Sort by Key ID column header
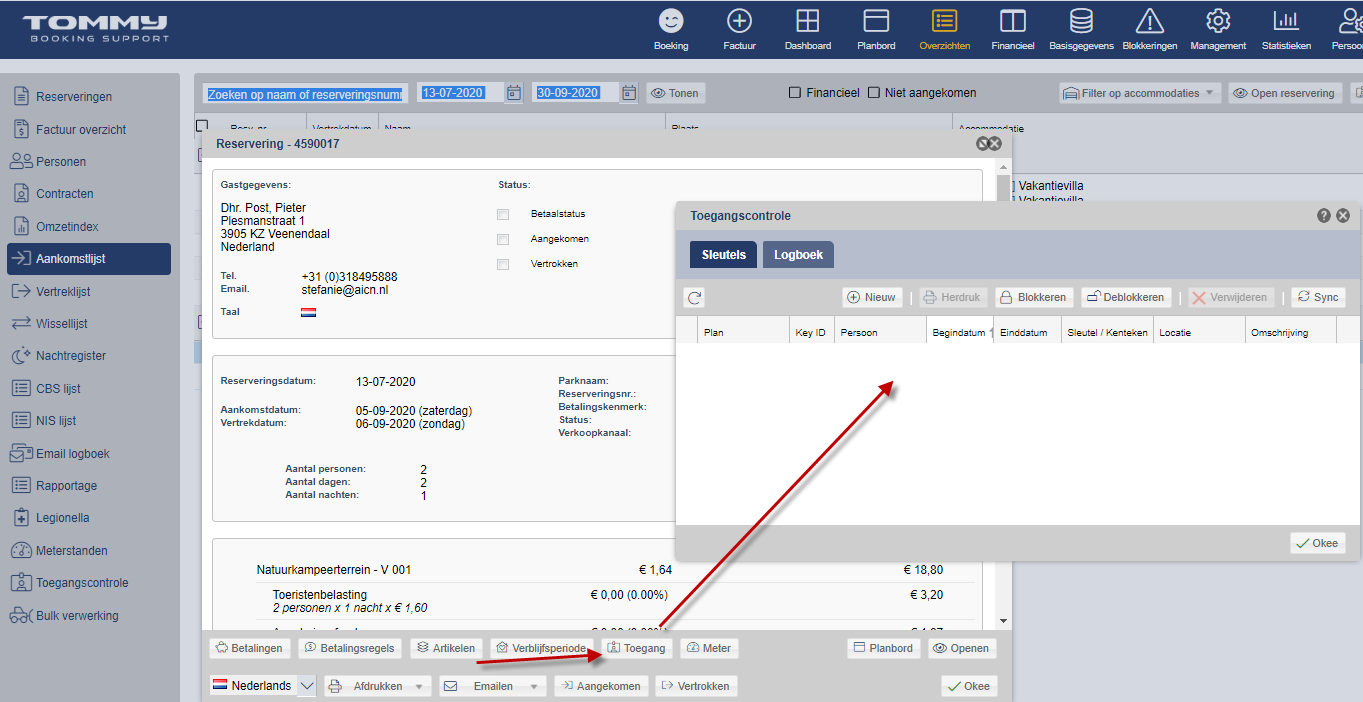This screenshot has width=1363, height=702. click(x=811, y=332)
